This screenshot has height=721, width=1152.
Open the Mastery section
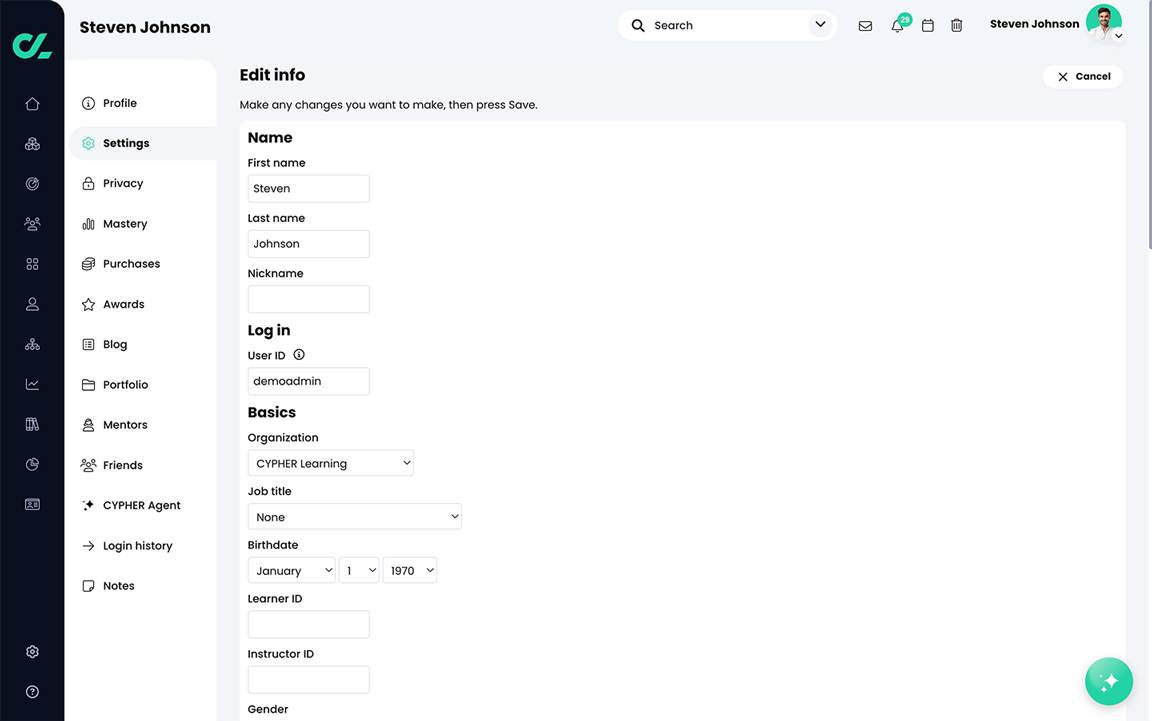pyautogui.click(x=126, y=223)
